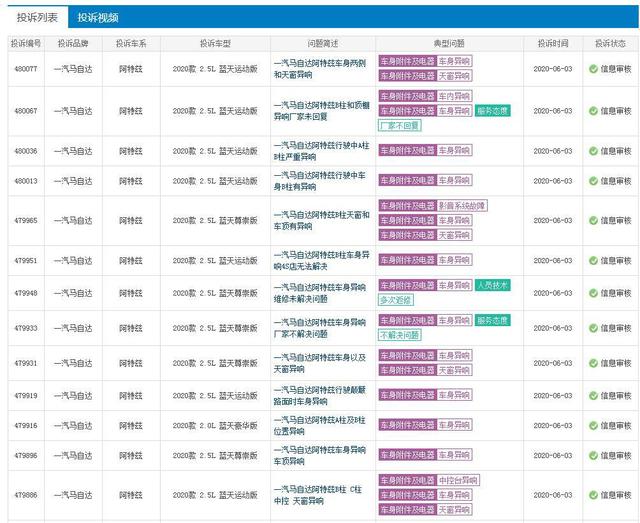Click green check icon for complaint 480036

(x=593, y=151)
